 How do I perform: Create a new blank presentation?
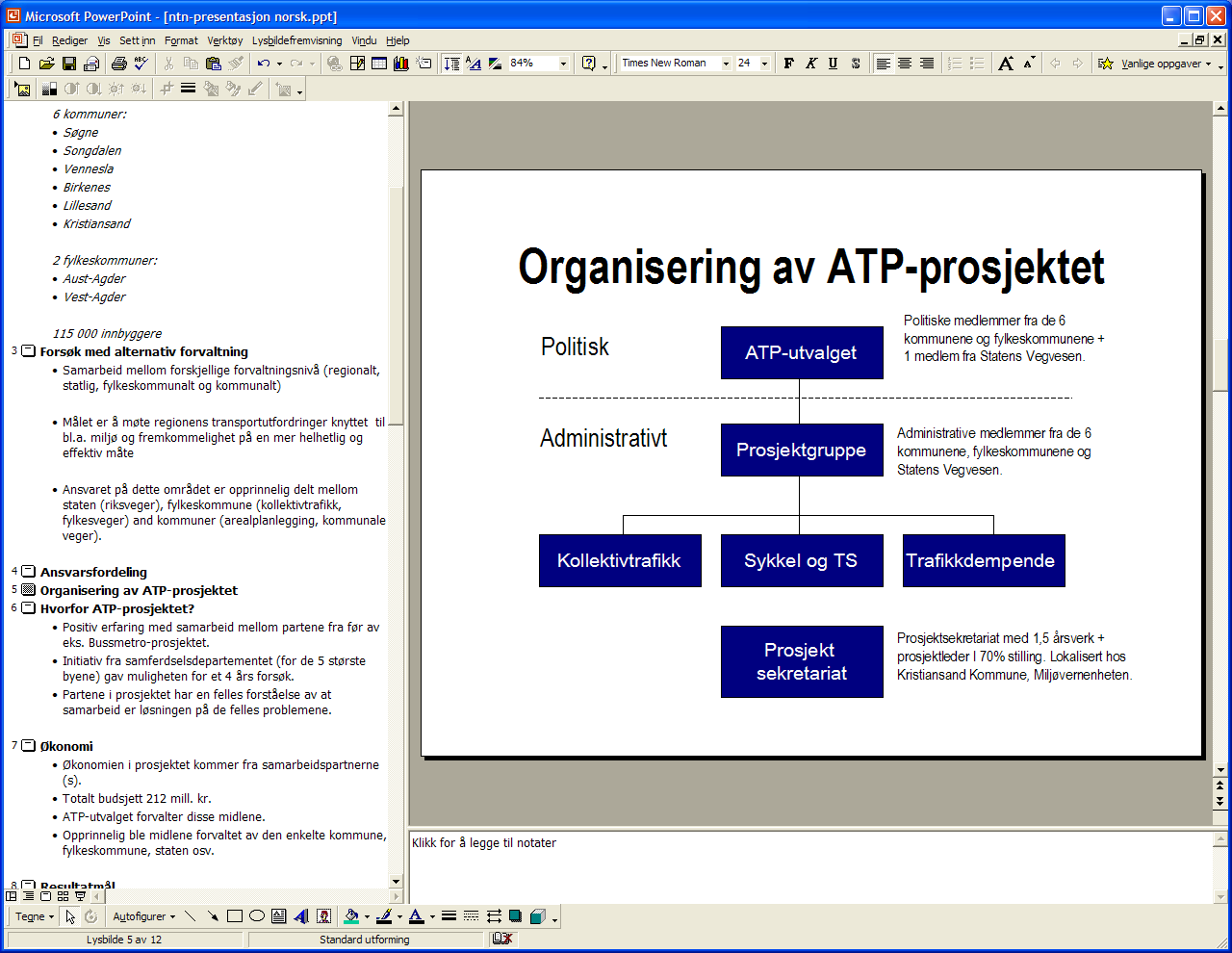pos(25,64)
